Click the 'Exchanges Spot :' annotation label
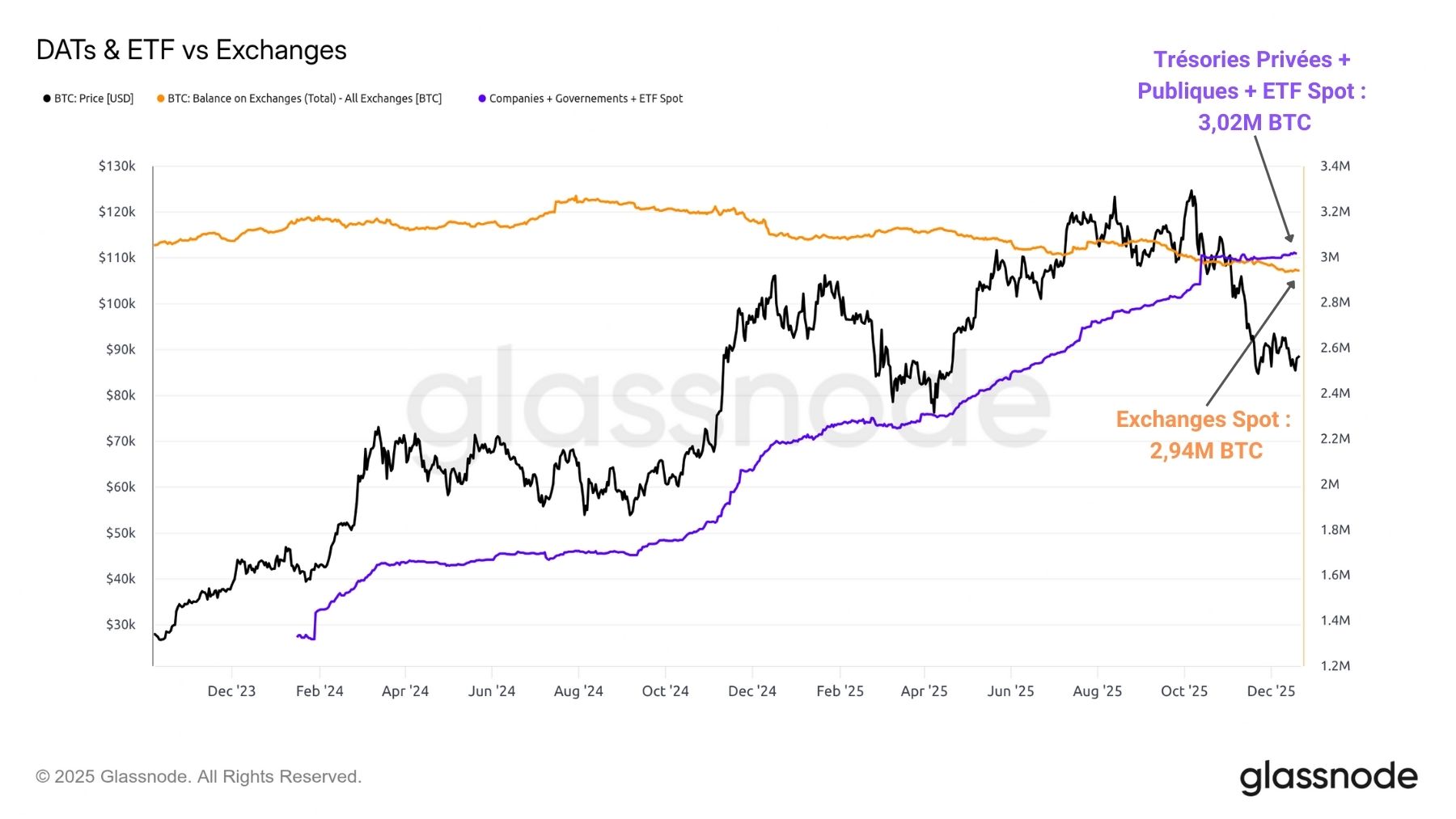The height and width of the screenshot is (819, 1456). pos(1203,419)
